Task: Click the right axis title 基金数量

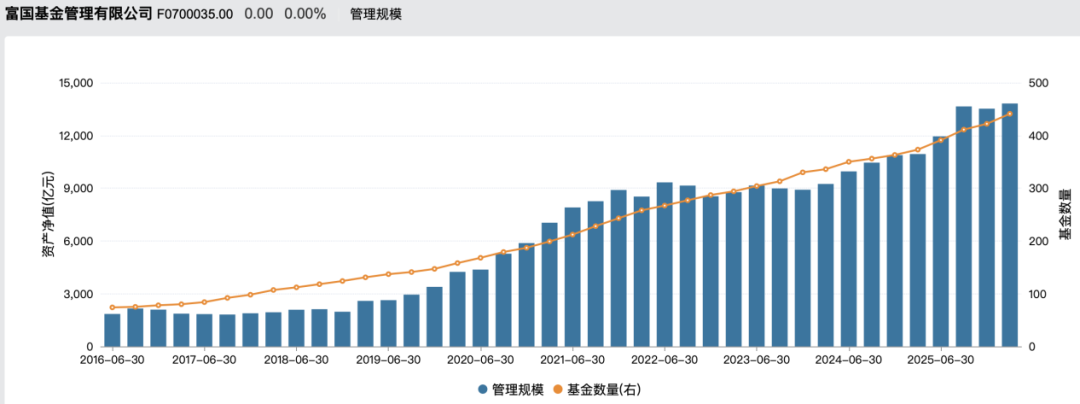Action: coord(1064,214)
